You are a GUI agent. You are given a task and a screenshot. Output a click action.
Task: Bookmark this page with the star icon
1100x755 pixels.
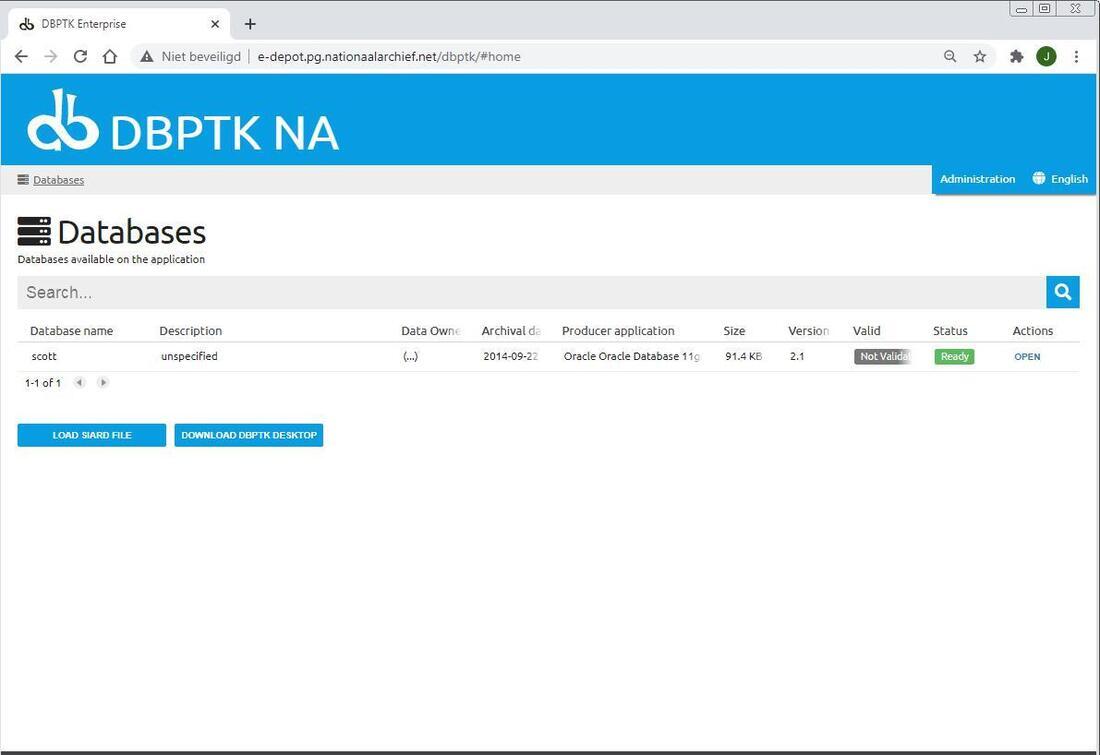980,57
